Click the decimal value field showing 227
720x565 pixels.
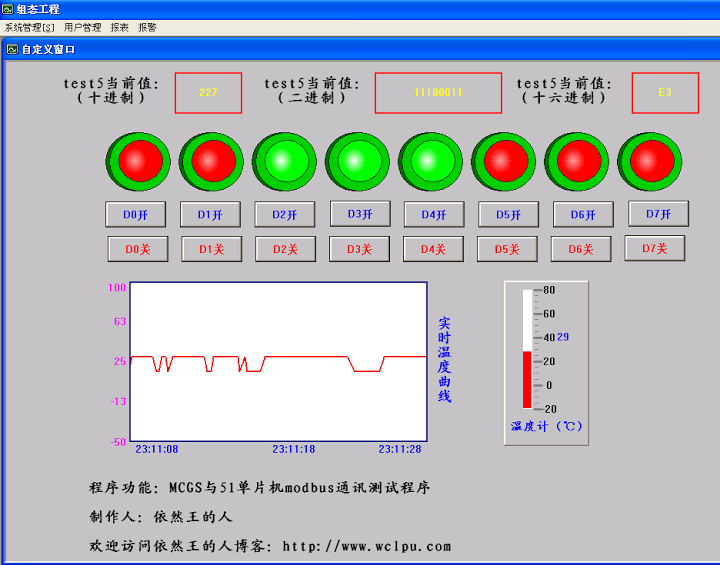point(208,93)
